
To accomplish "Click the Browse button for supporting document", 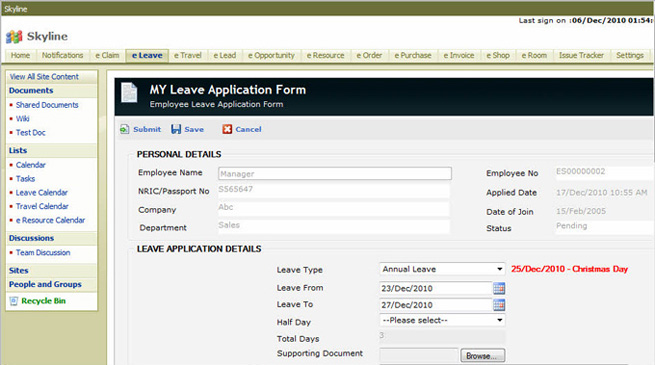I will 482,356.
